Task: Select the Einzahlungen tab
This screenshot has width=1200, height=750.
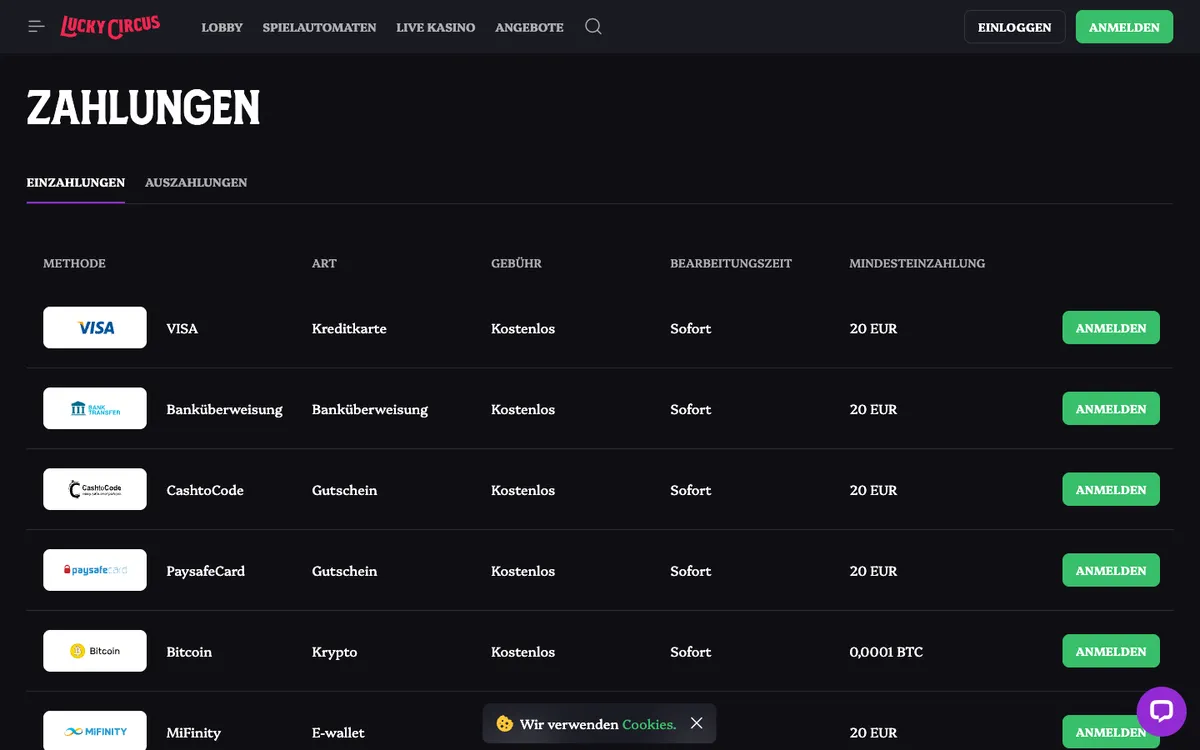Action: [x=76, y=183]
